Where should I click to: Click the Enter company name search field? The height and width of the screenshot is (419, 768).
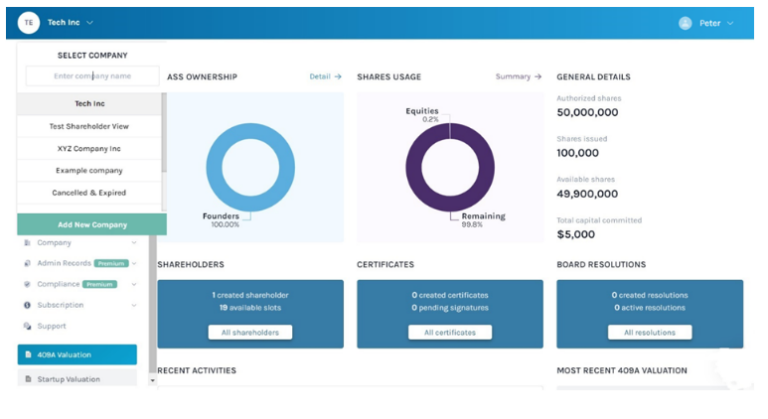coord(91,76)
